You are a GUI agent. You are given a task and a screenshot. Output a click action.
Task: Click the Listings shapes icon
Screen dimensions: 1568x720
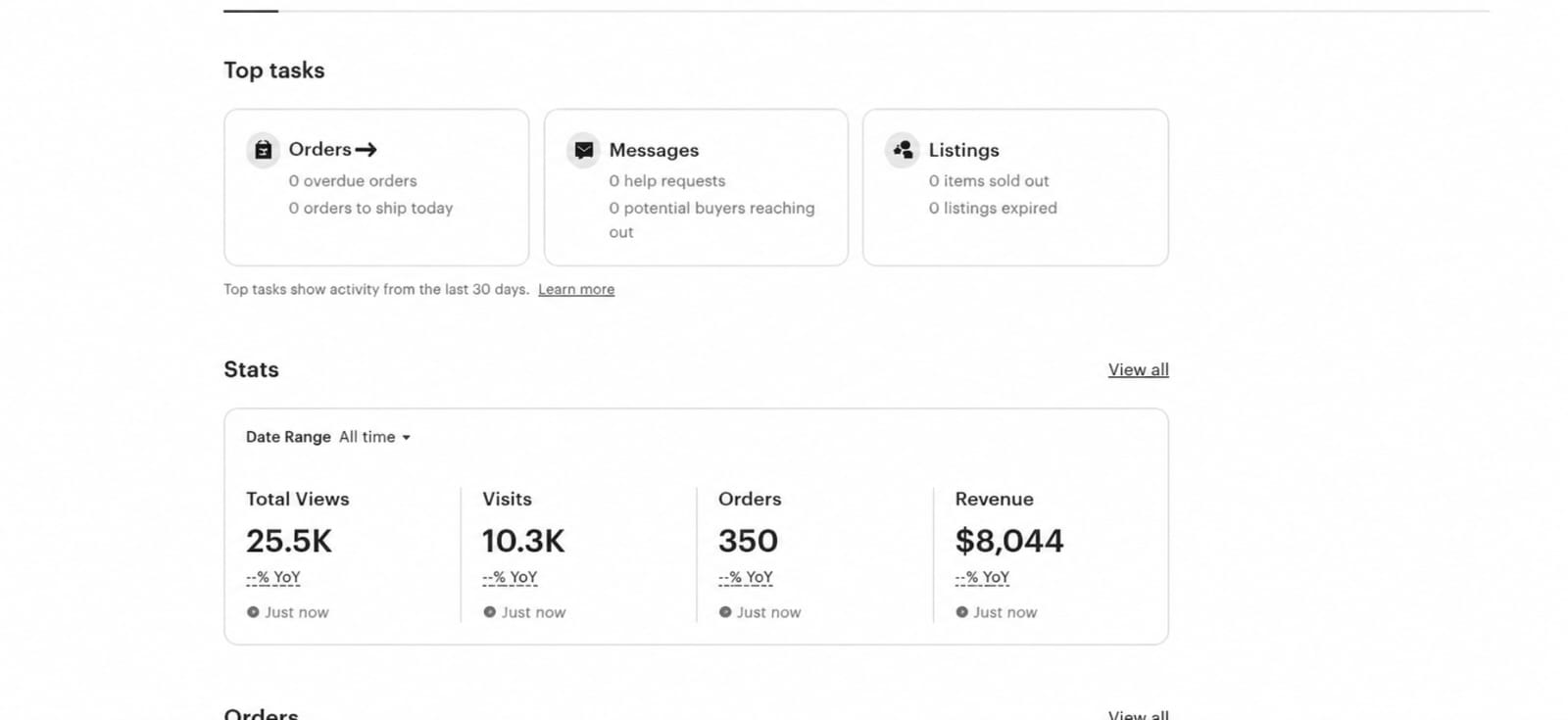point(903,150)
